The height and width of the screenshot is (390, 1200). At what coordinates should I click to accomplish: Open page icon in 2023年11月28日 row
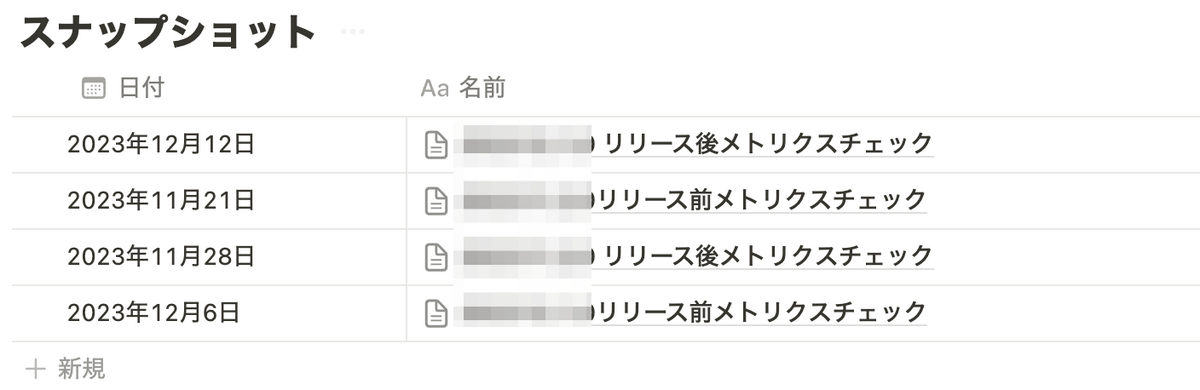(x=436, y=257)
